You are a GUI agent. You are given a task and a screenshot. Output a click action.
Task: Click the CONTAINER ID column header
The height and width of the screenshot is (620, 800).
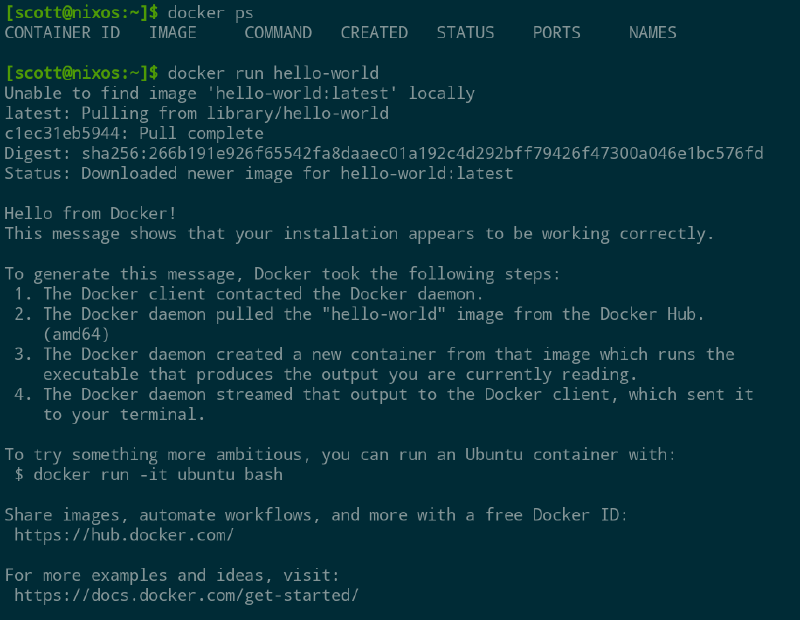(62, 33)
